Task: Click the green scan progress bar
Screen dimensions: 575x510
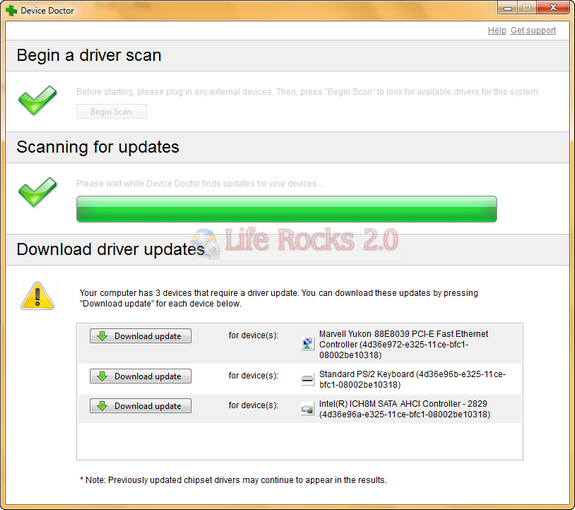Action: tap(286, 209)
